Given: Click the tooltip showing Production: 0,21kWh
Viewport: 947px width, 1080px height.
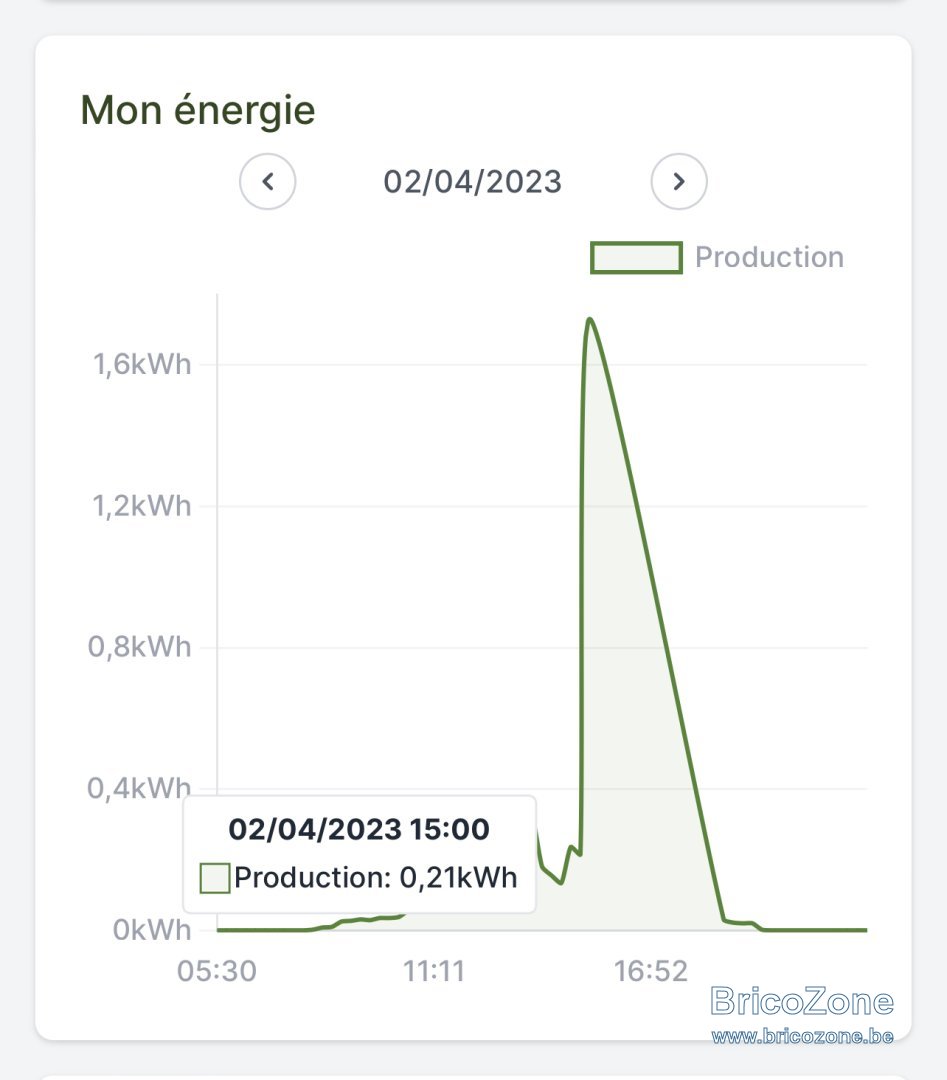Looking at the screenshot, I should [359, 854].
